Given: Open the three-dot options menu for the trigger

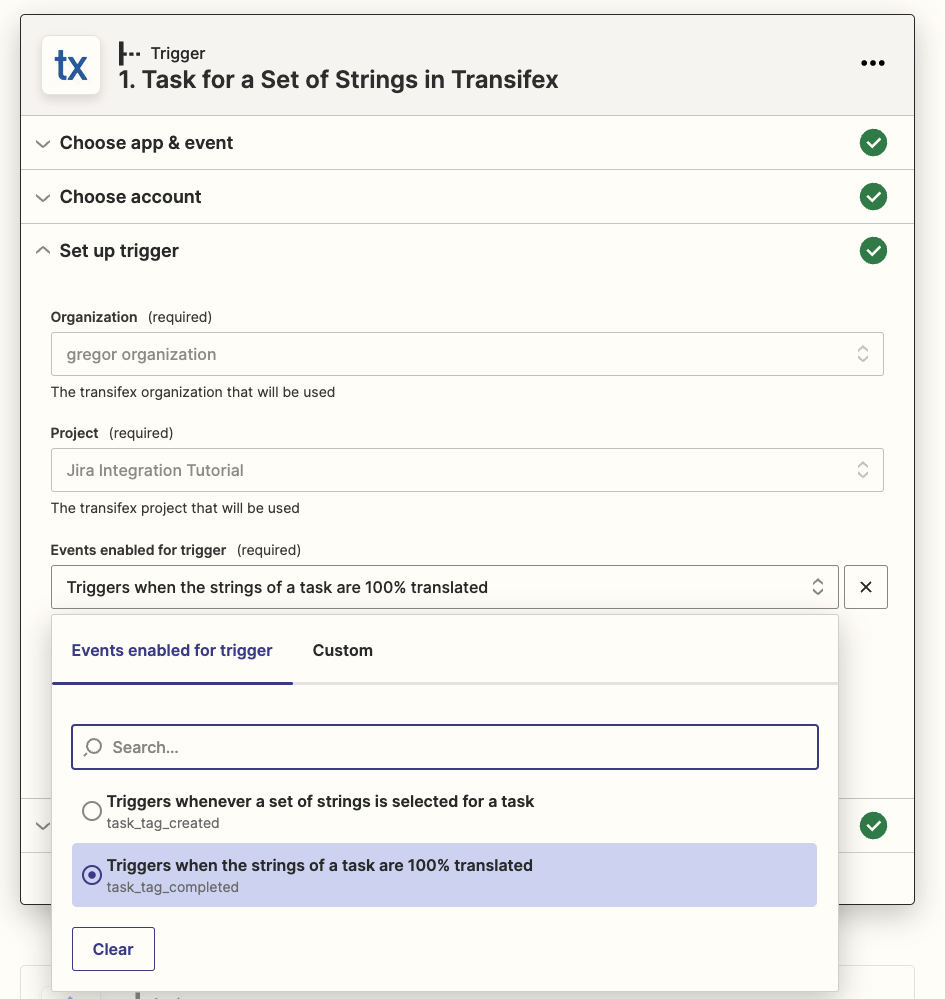Looking at the screenshot, I should 873,63.
